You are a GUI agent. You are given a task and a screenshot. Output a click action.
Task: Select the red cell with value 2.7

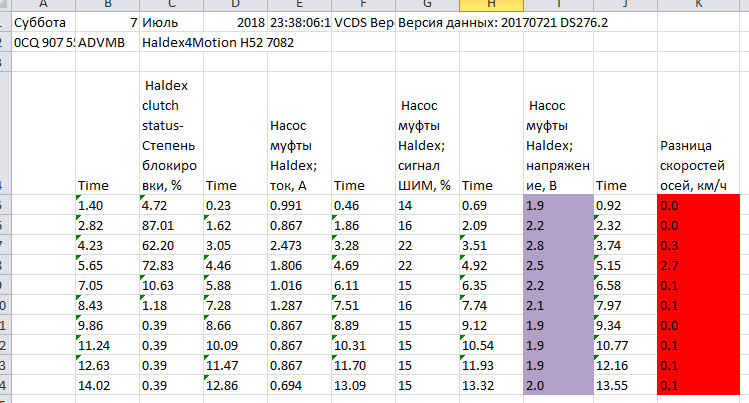[x=698, y=265]
